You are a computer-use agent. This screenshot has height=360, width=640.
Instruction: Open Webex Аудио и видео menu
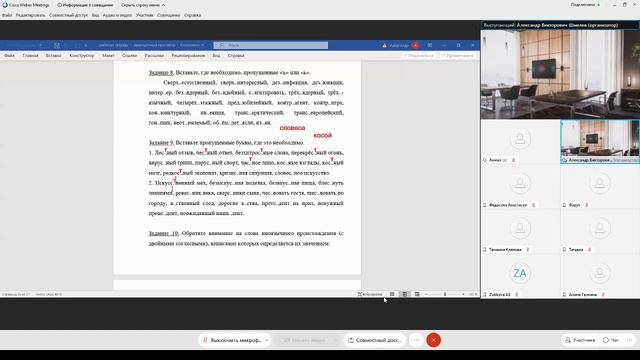pyautogui.click(x=118, y=15)
